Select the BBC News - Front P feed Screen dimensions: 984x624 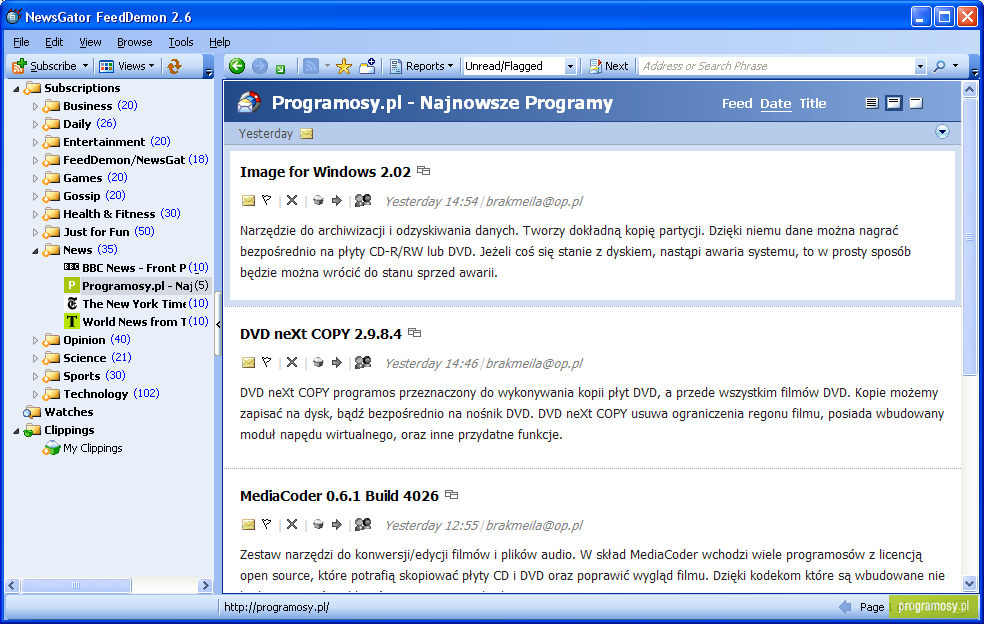click(x=136, y=268)
